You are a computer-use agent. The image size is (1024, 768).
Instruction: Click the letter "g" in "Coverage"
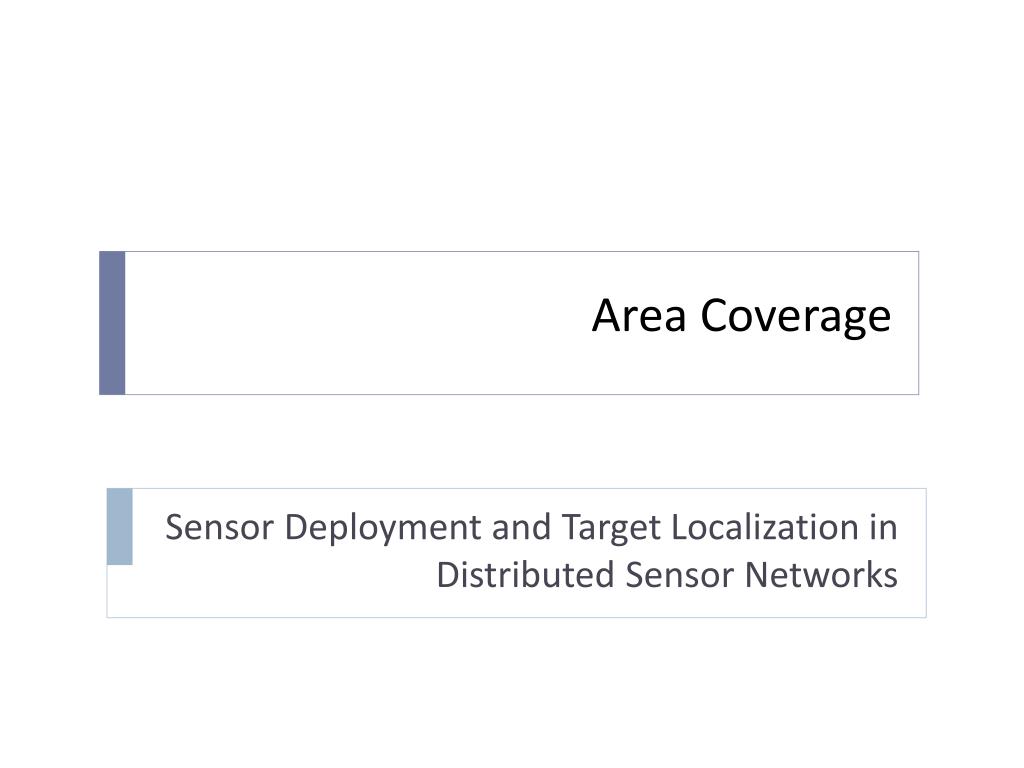coord(850,321)
